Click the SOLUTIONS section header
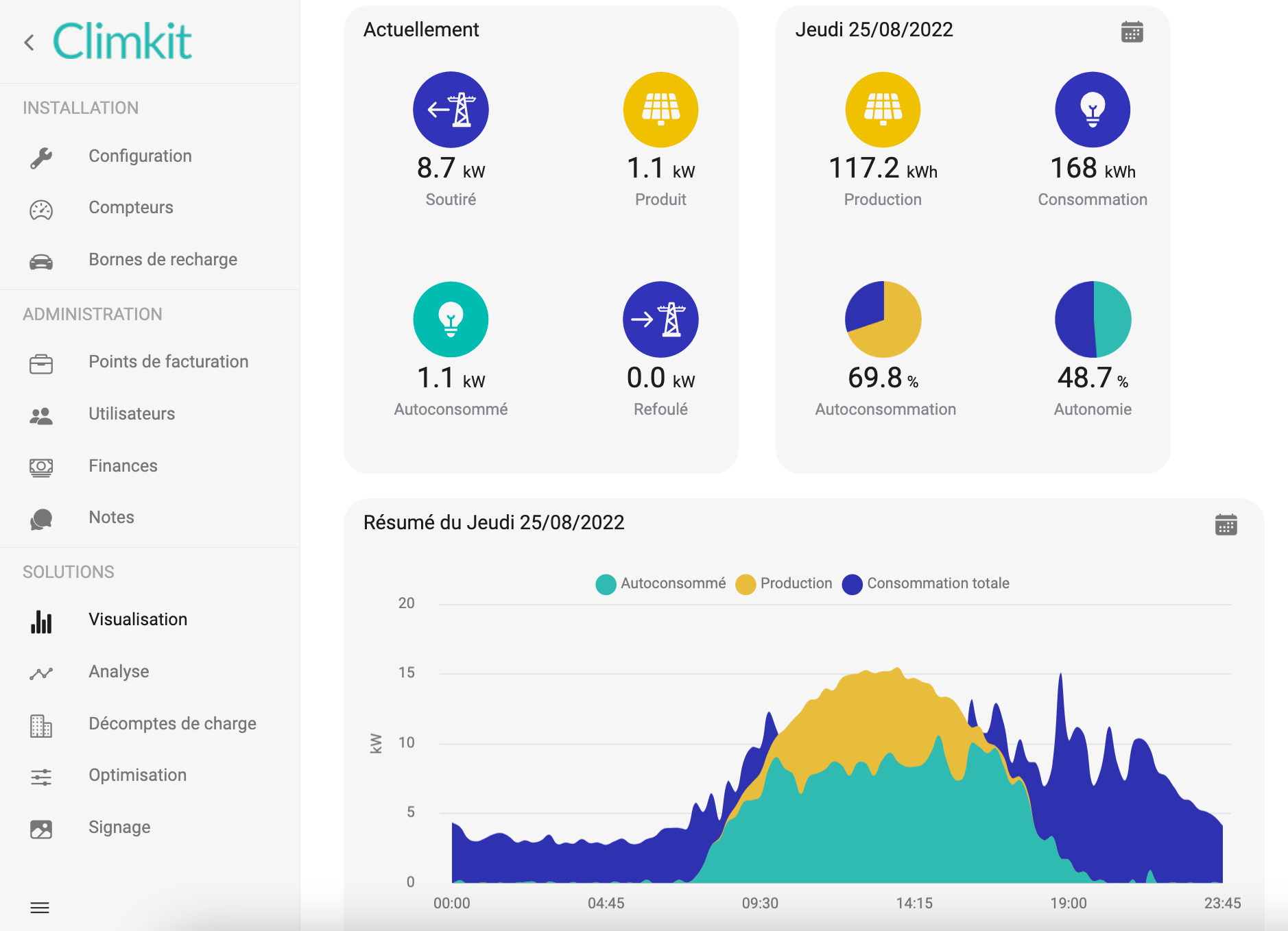This screenshot has height=931, width=1288. (69, 572)
